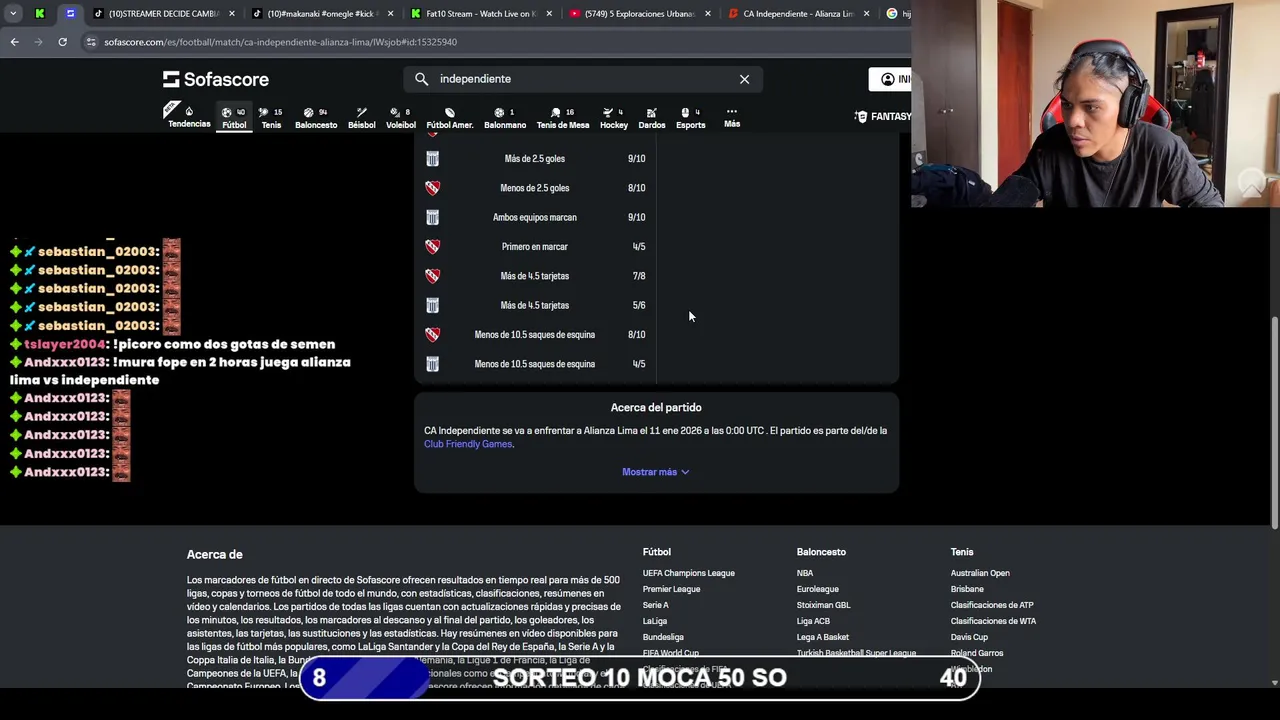The image size is (1280, 720).
Task: Close the CA Independiente - Alianza Lima tab
Action: (x=866, y=14)
